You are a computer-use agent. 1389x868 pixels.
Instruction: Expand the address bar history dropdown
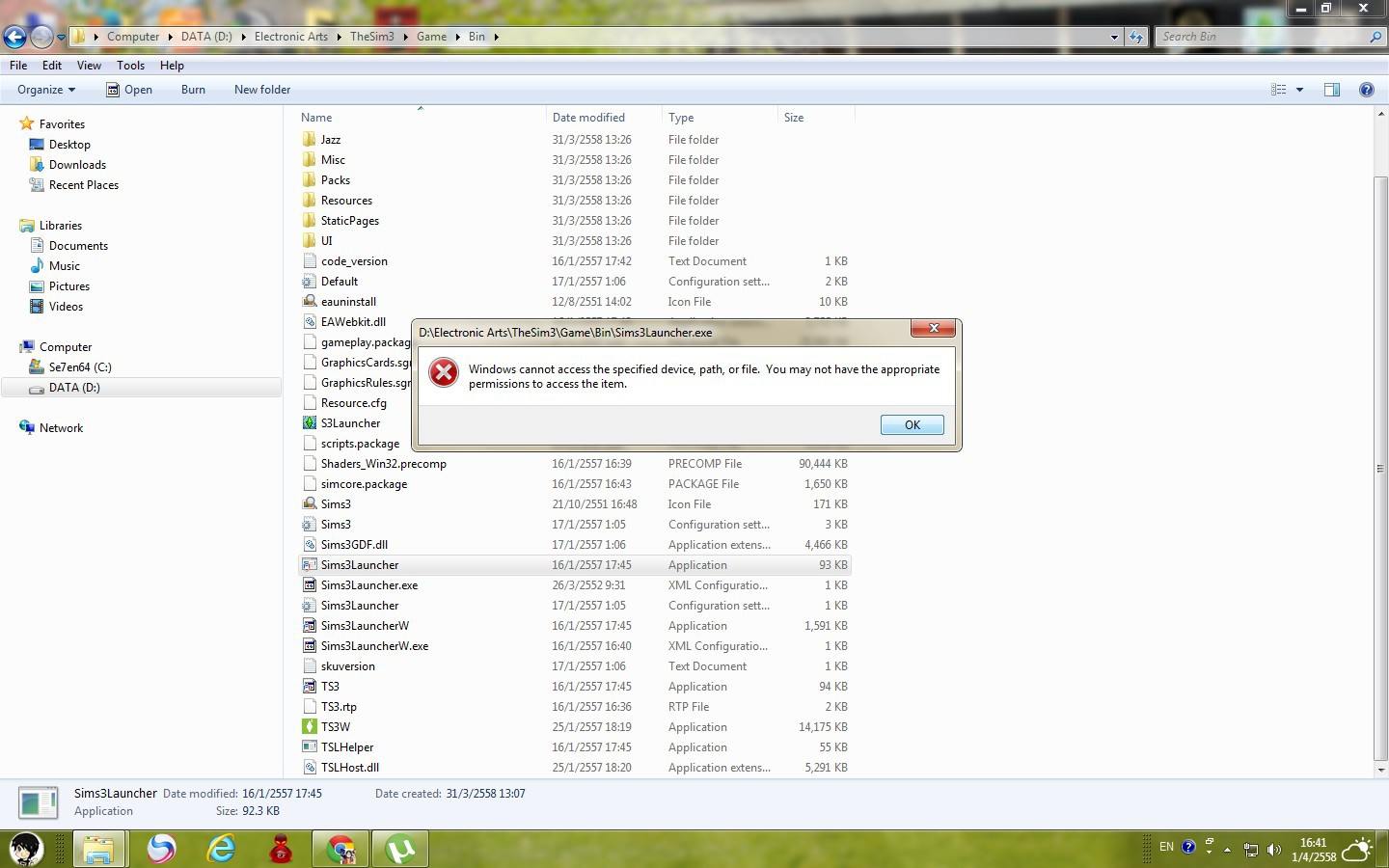(1114, 37)
